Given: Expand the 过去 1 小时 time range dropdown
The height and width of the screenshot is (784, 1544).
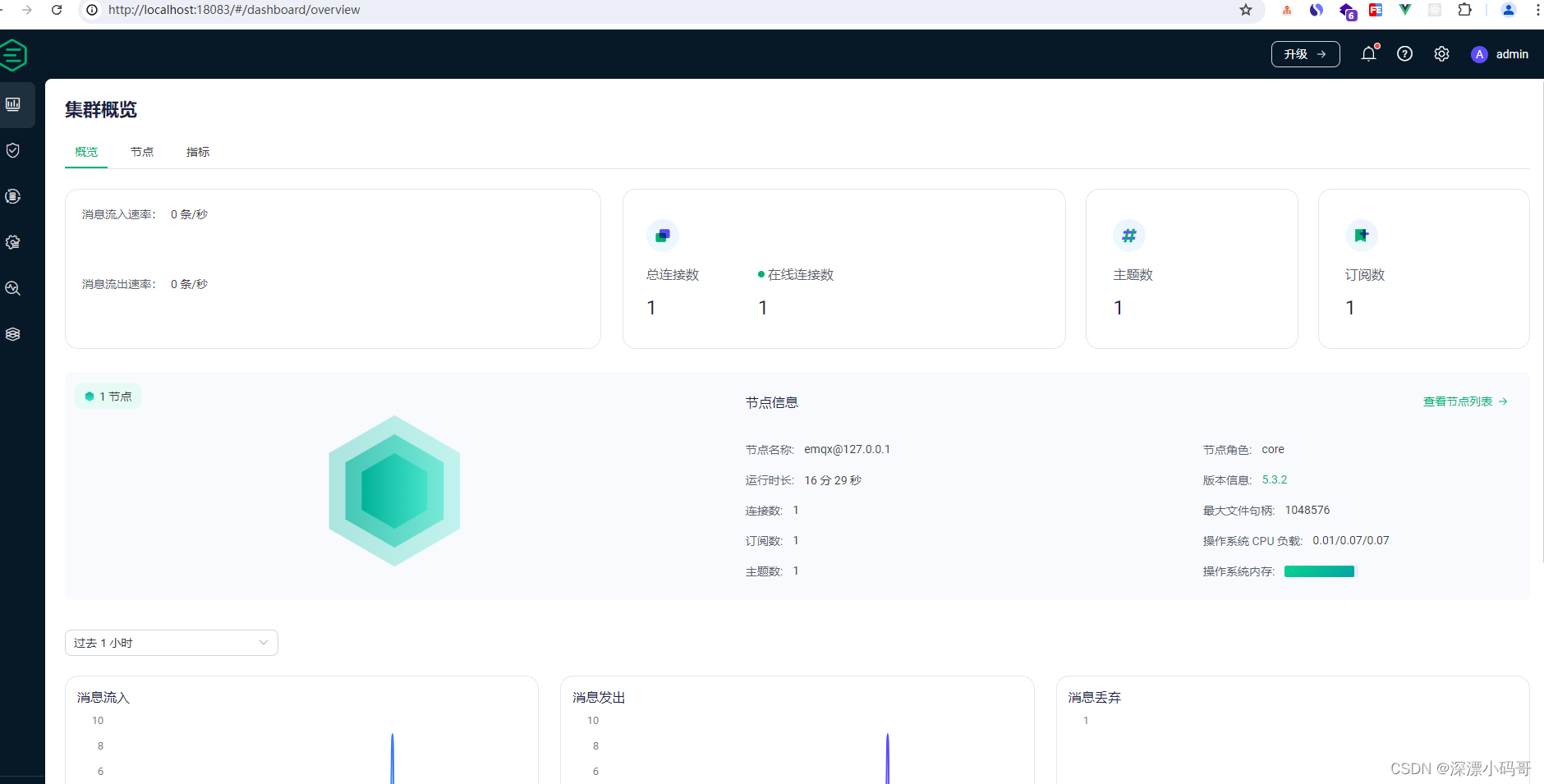Looking at the screenshot, I should pos(172,643).
